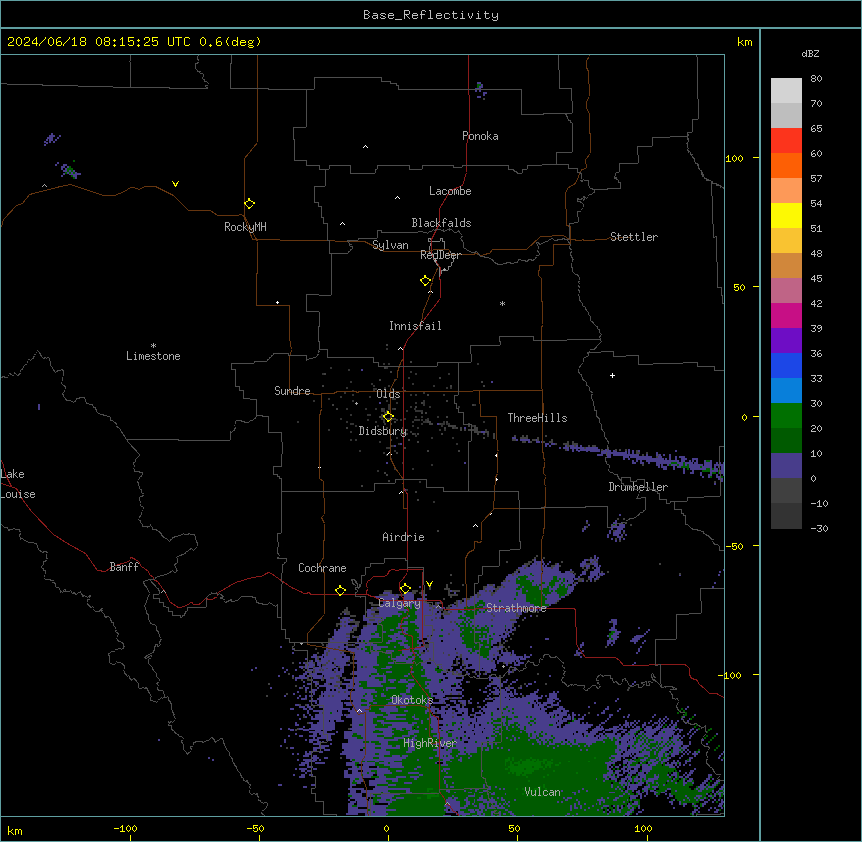Click the Sundre city label
The height and width of the screenshot is (842, 862).
click(292, 391)
